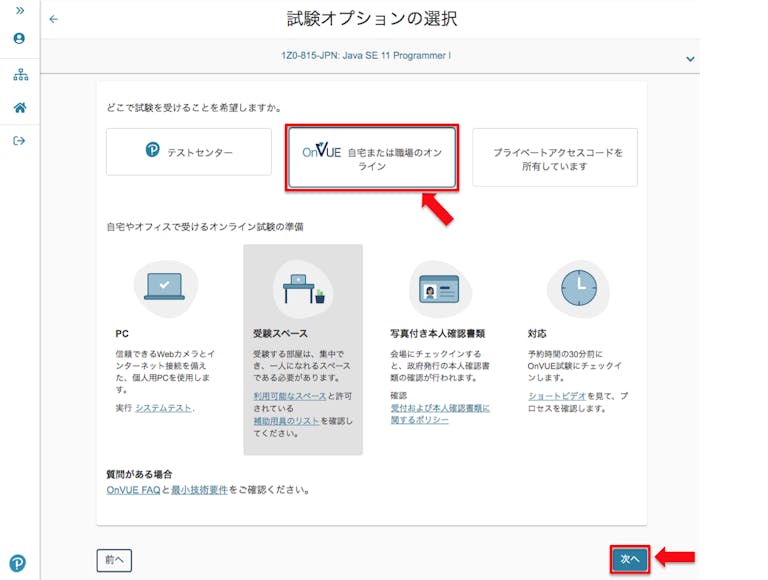
Task: Click the sitemap hierarchy icon in sidebar
Action: click(x=21, y=74)
